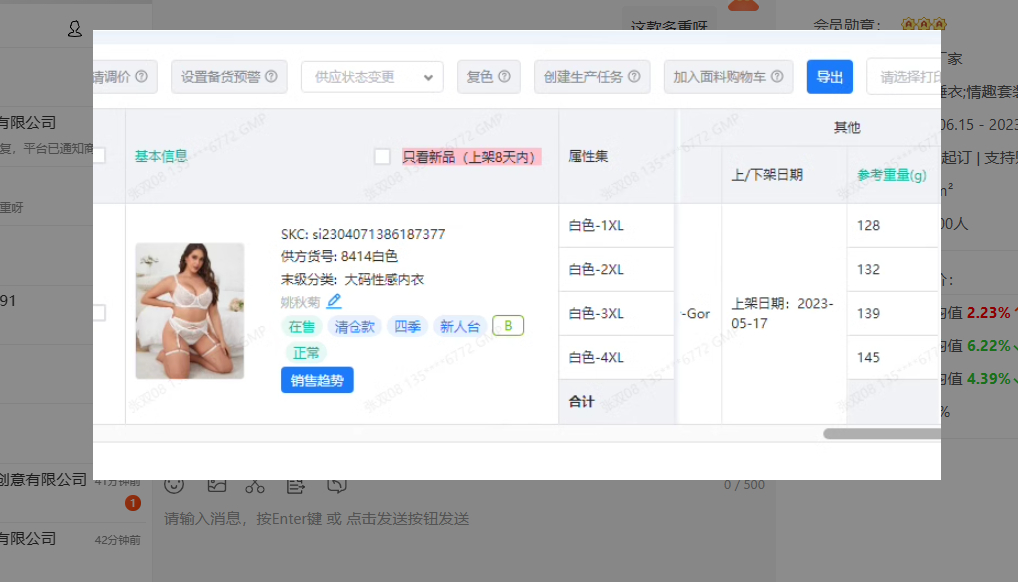Click the help icon beside 加入面料购物车

777,77
